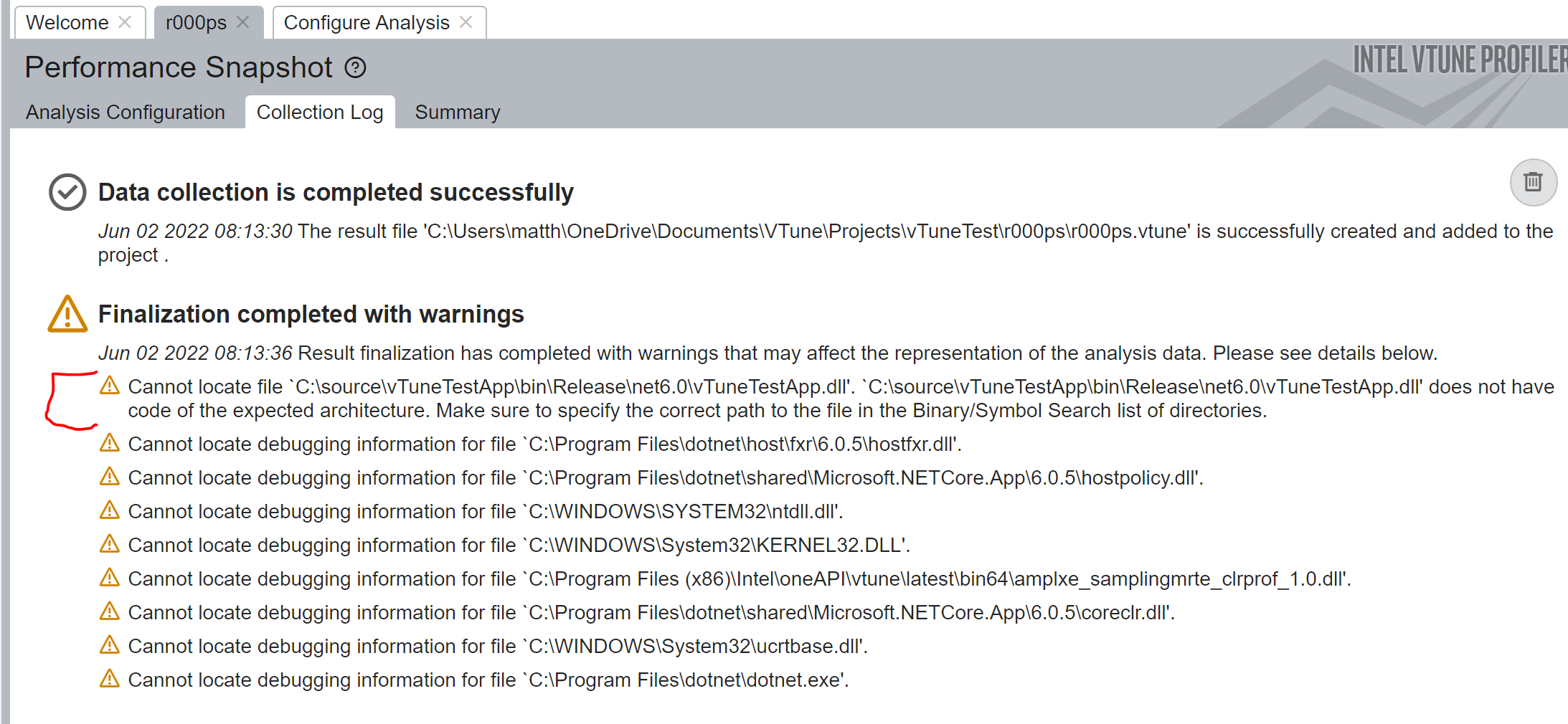The width and height of the screenshot is (1568, 724).
Task: Open the Analysis Configuration sub-tab
Action: 126,113
